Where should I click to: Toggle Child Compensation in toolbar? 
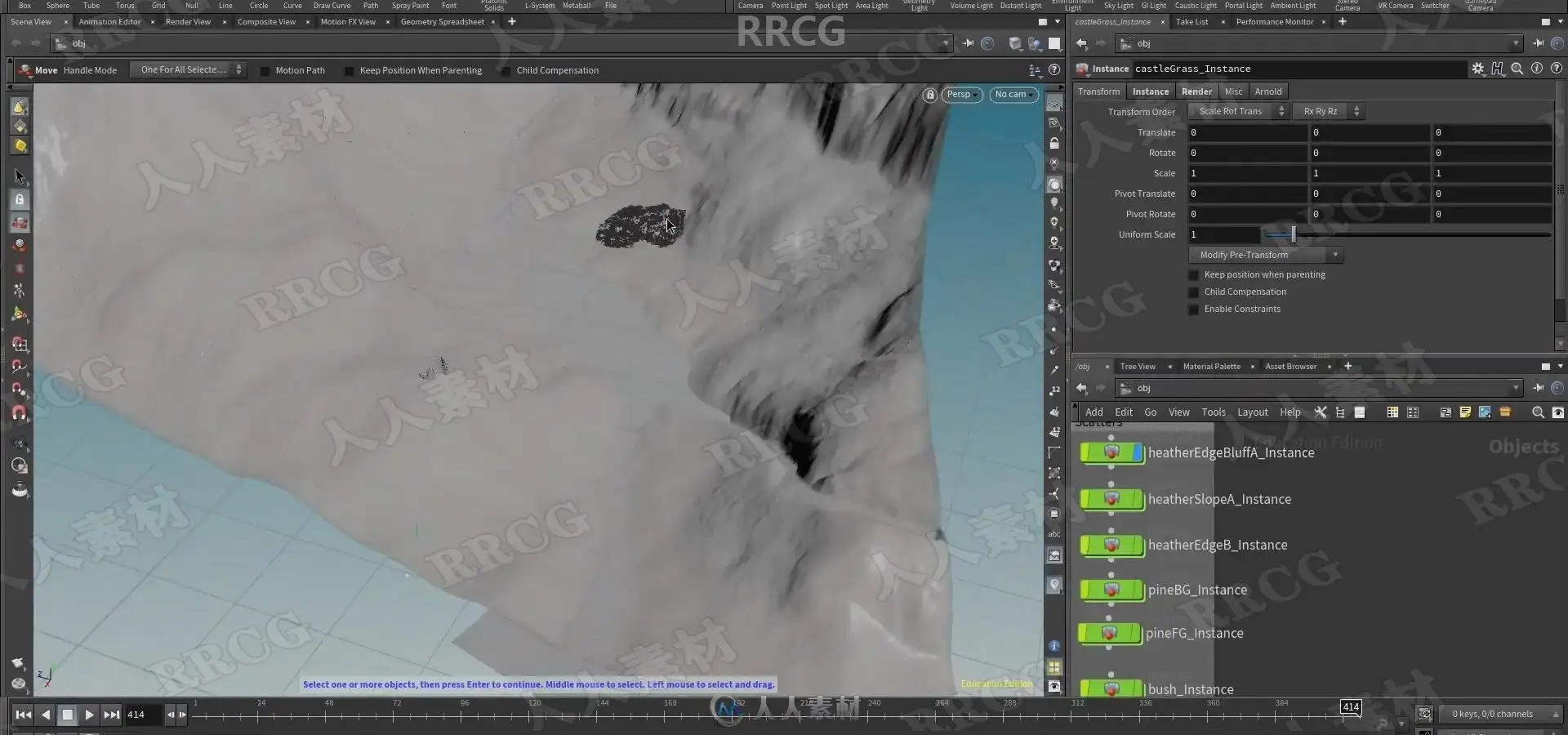[x=506, y=71]
